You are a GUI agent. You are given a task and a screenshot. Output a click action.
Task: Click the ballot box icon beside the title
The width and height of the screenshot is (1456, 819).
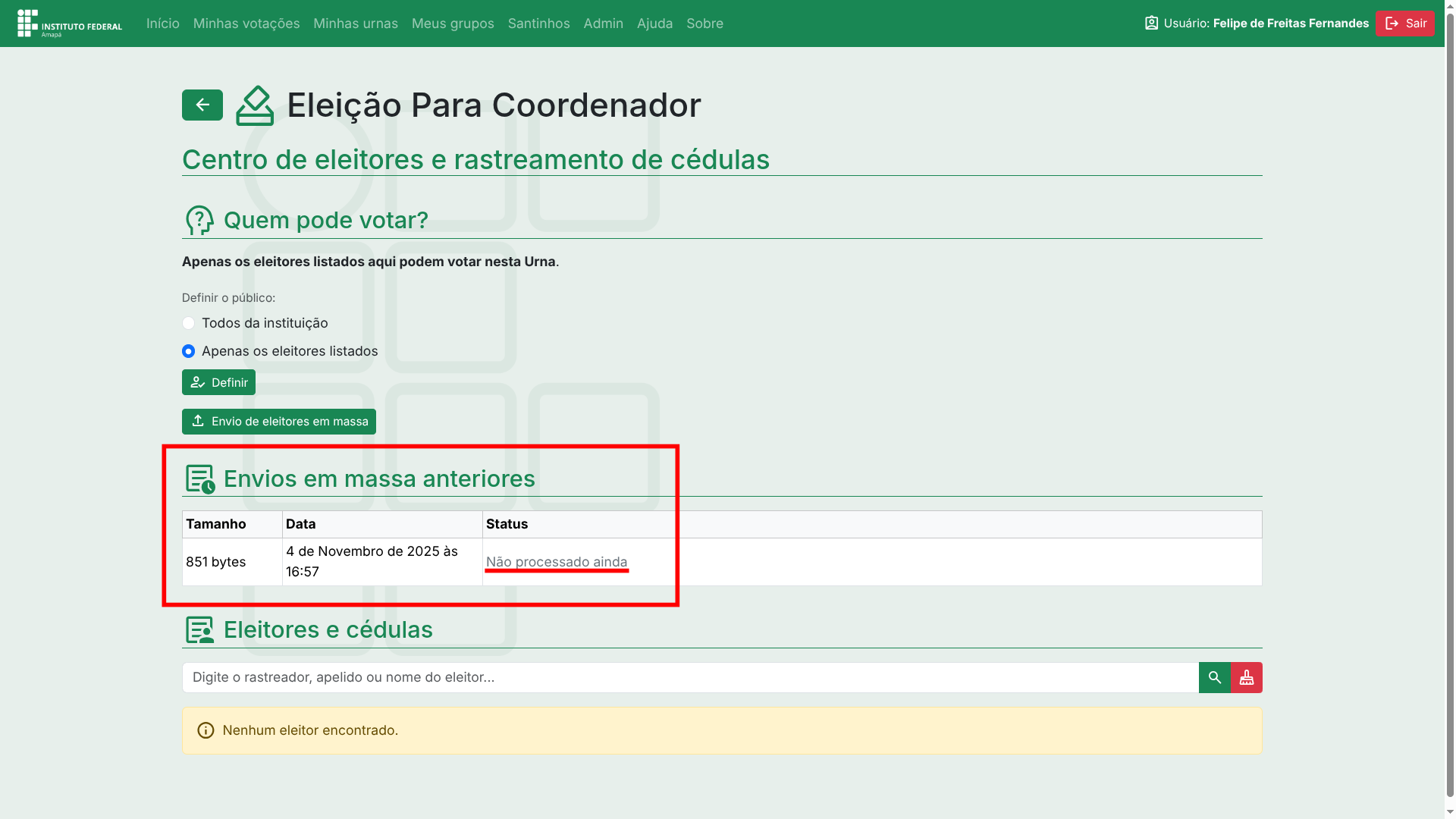coord(255,105)
